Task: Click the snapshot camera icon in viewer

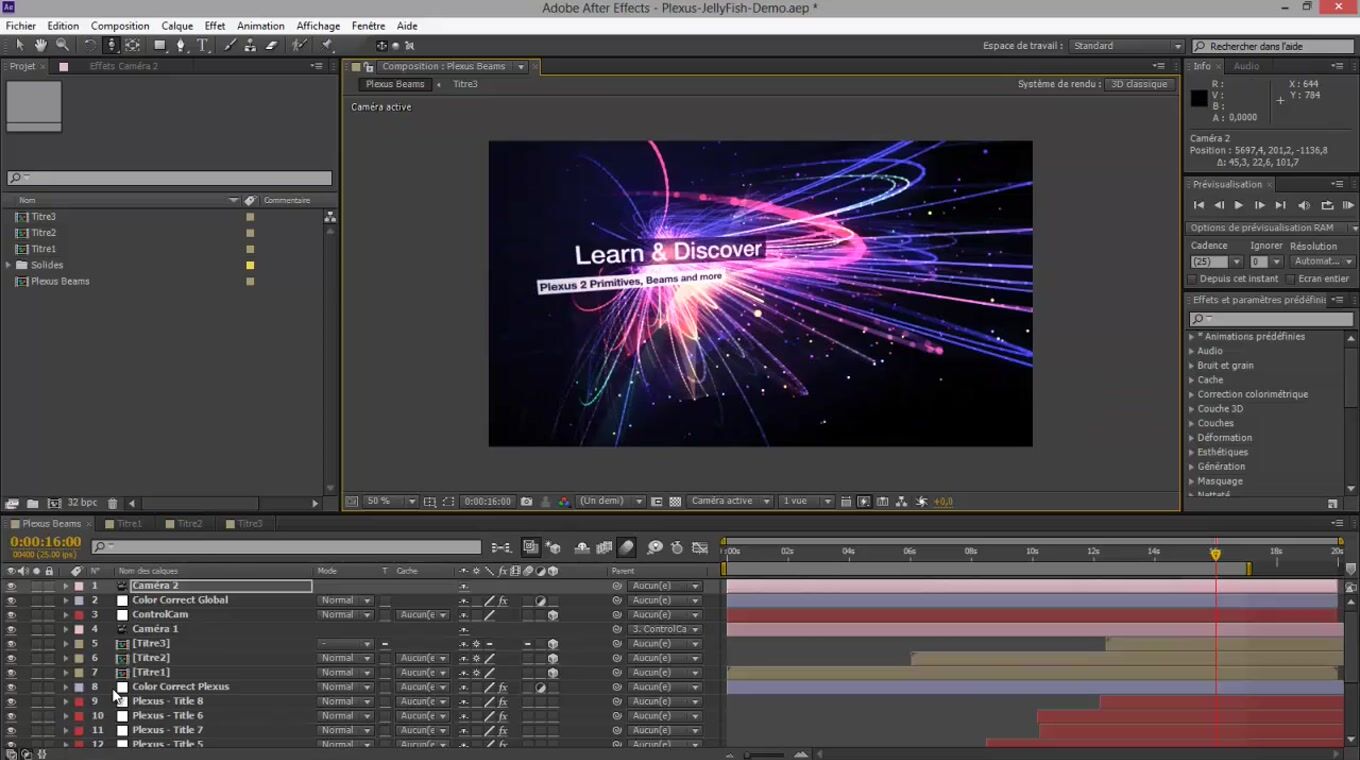Action: point(526,501)
